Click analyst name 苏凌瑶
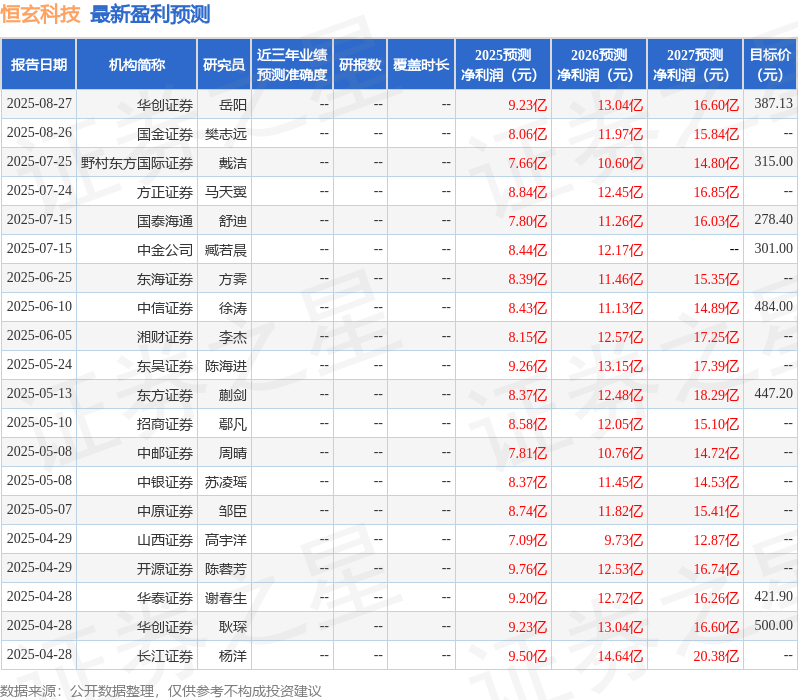Viewport: 798px width, 700px height. [225, 482]
